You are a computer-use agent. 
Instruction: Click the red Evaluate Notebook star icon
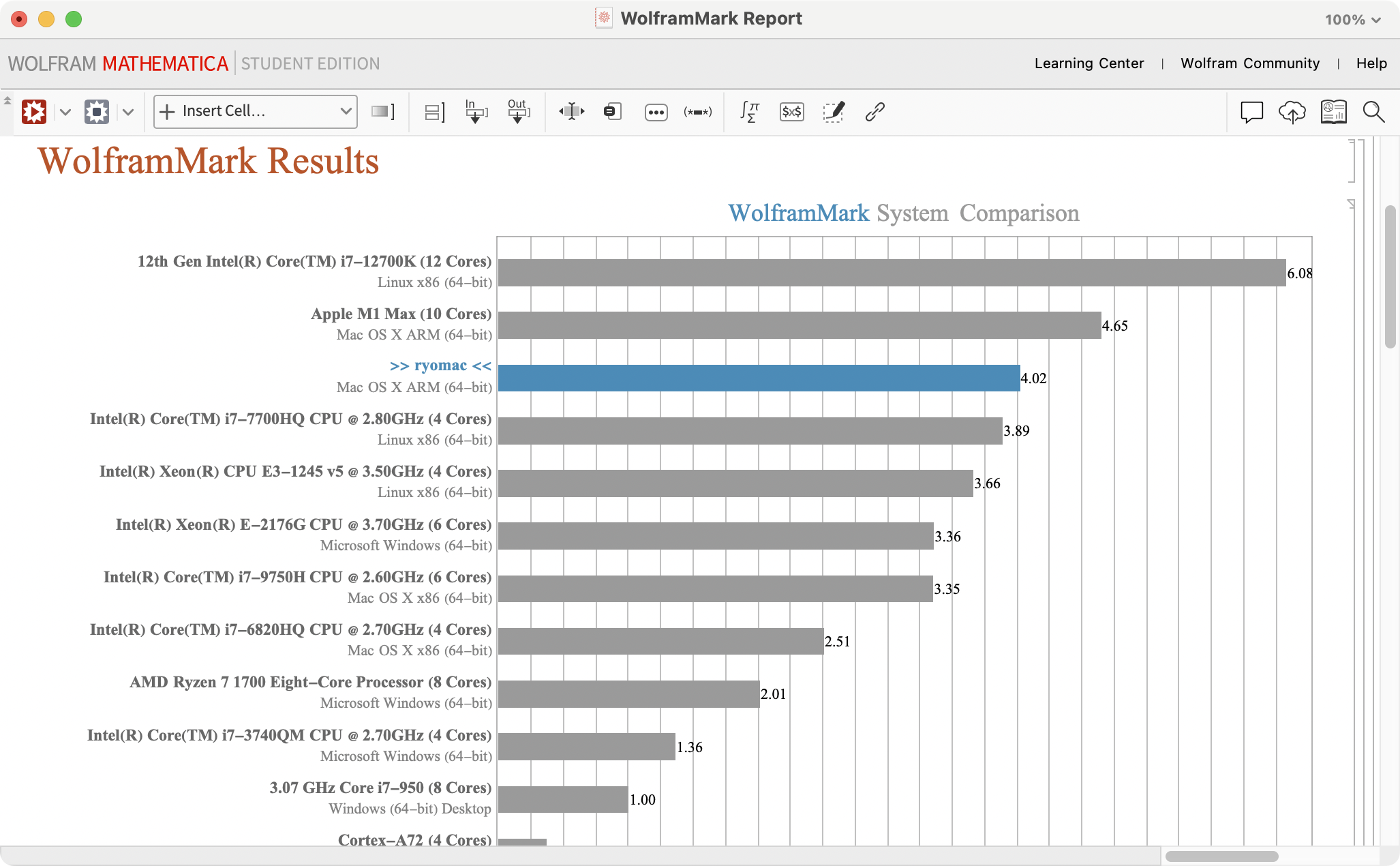tap(34, 111)
